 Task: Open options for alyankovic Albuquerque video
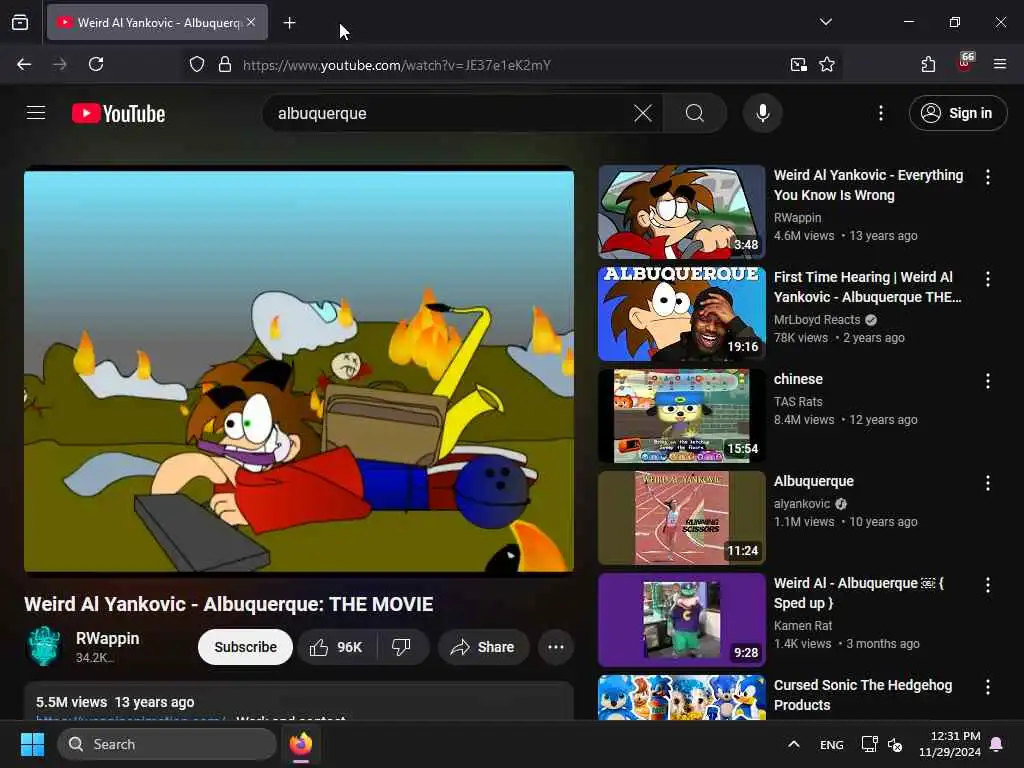click(x=987, y=483)
